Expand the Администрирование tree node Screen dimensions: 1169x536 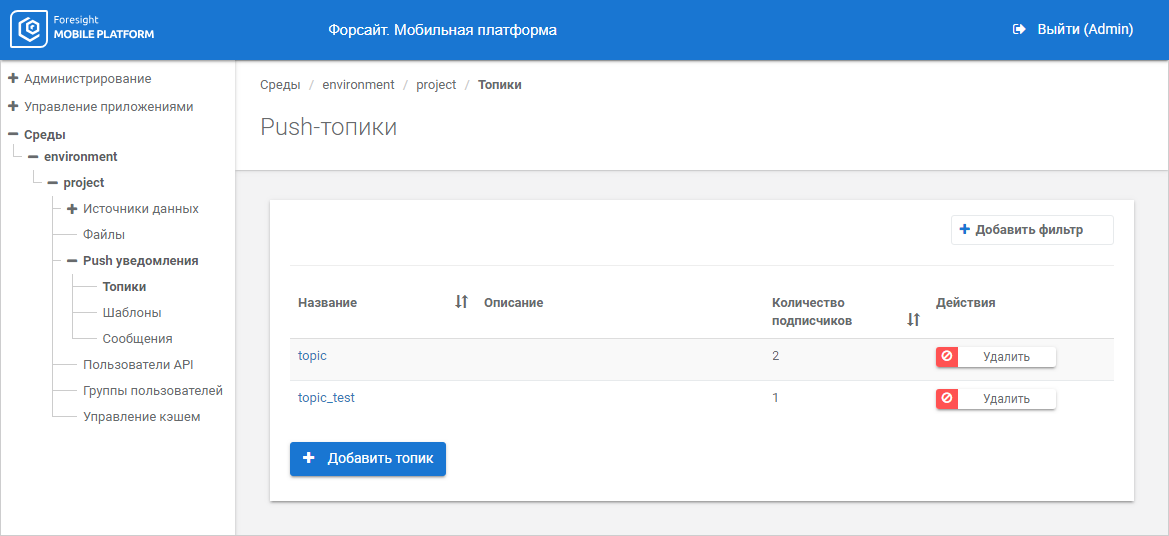[13, 78]
